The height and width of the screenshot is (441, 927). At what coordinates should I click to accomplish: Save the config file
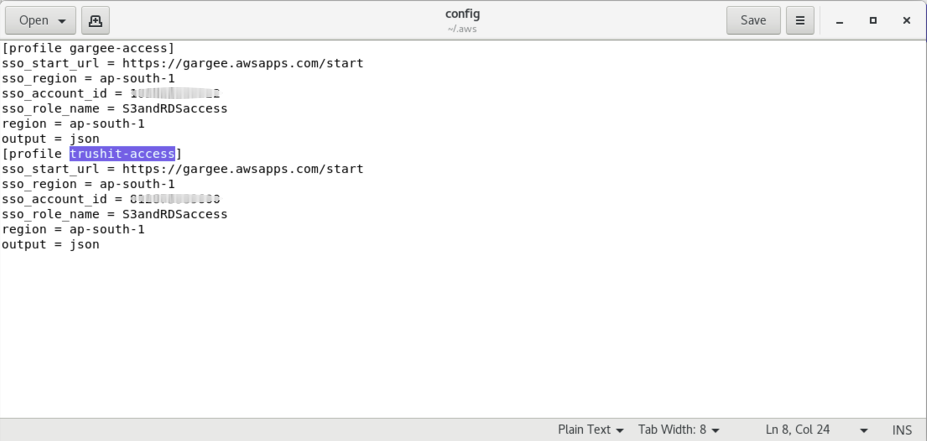pyautogui.click(x=753, y=20)
